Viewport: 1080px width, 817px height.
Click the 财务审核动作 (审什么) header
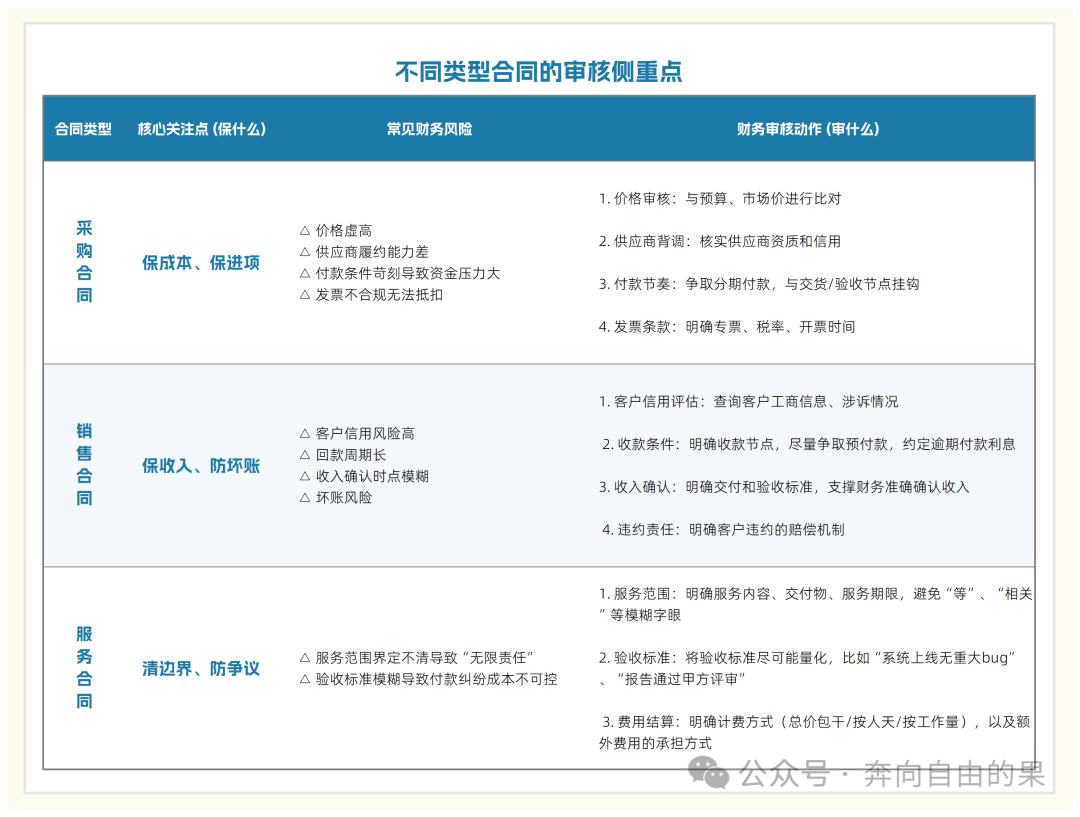[x=808, y=129]
